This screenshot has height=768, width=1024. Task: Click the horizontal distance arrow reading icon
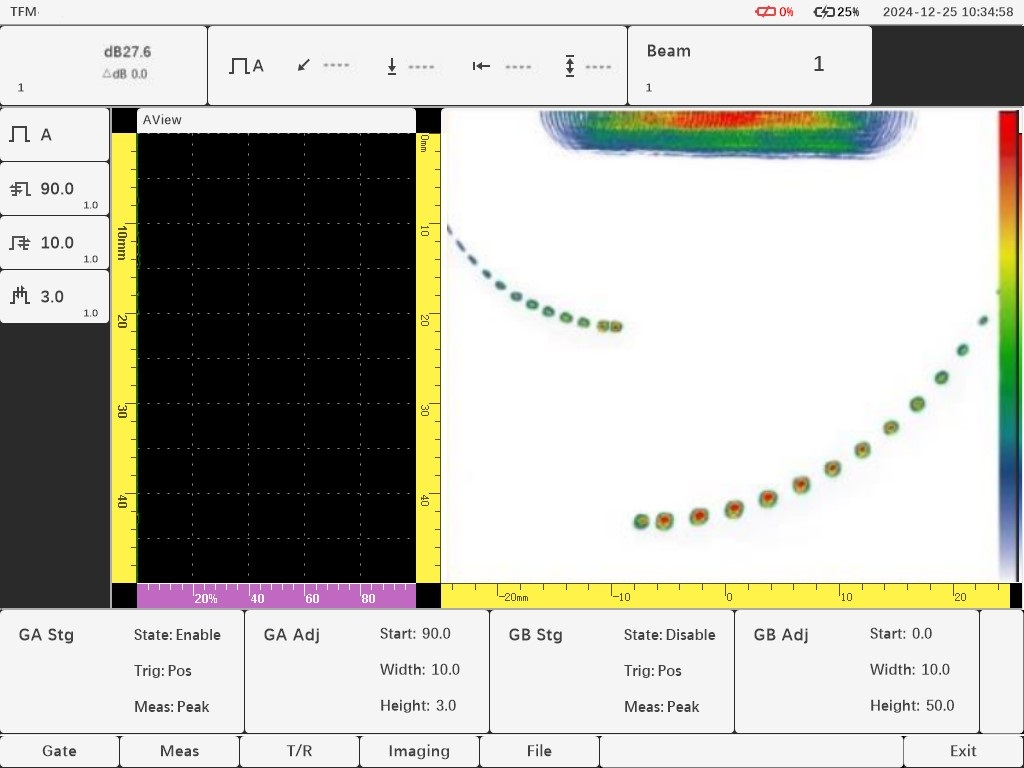[481, 66]
